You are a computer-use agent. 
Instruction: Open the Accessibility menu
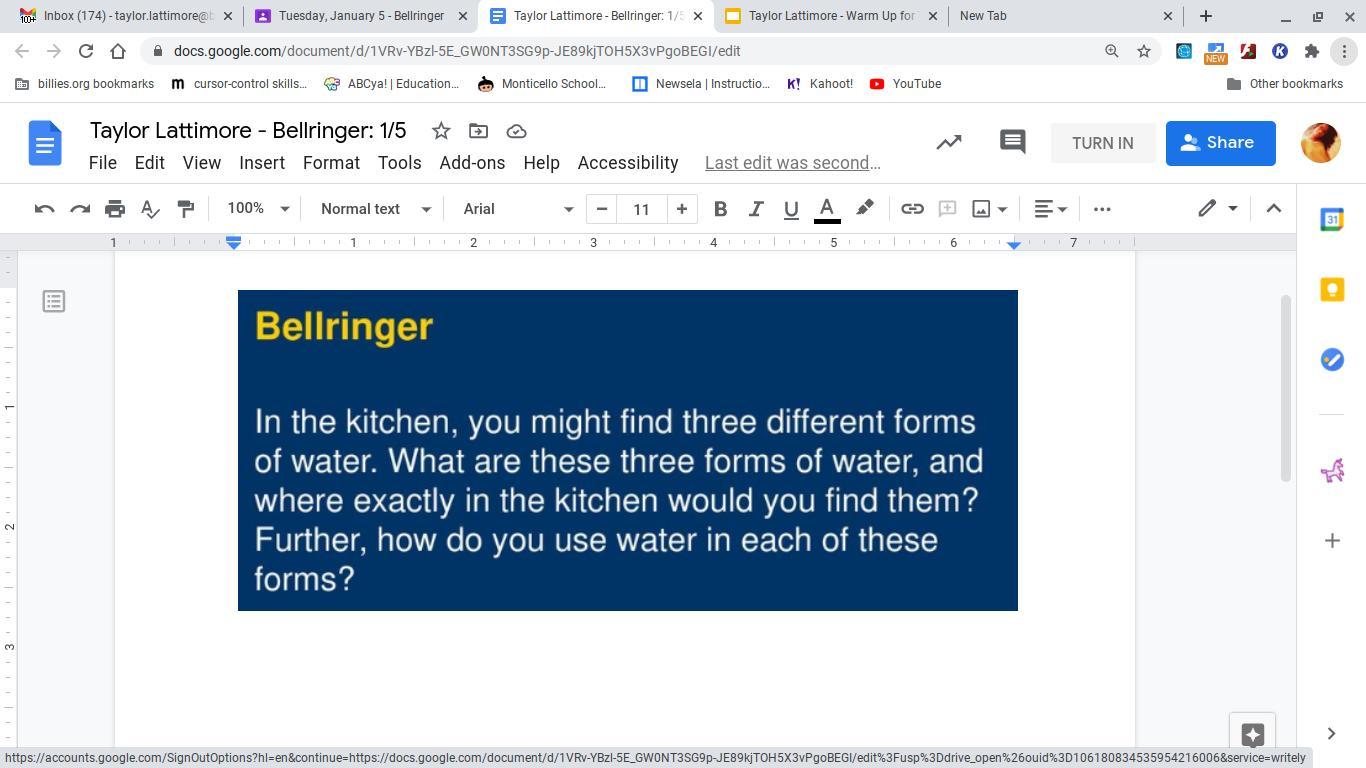pyautogui.click(x=628, y=163)
